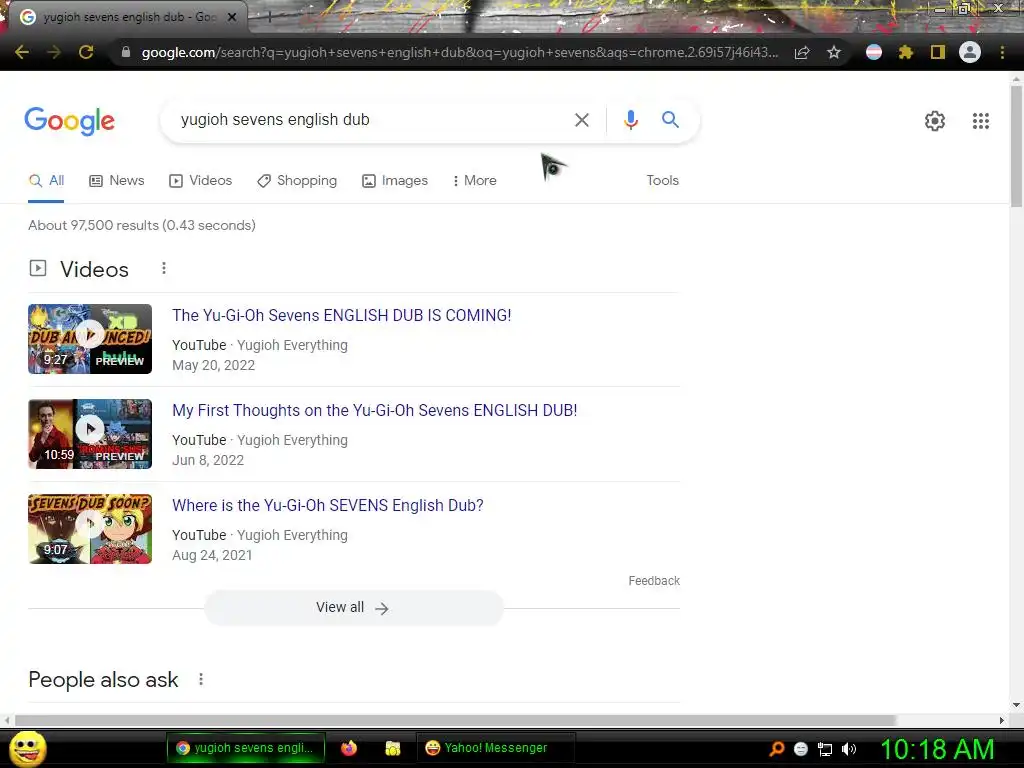Select the Chrome taskbar button yugioh sevens
The image size is (1024, 768).
(246, 748)
